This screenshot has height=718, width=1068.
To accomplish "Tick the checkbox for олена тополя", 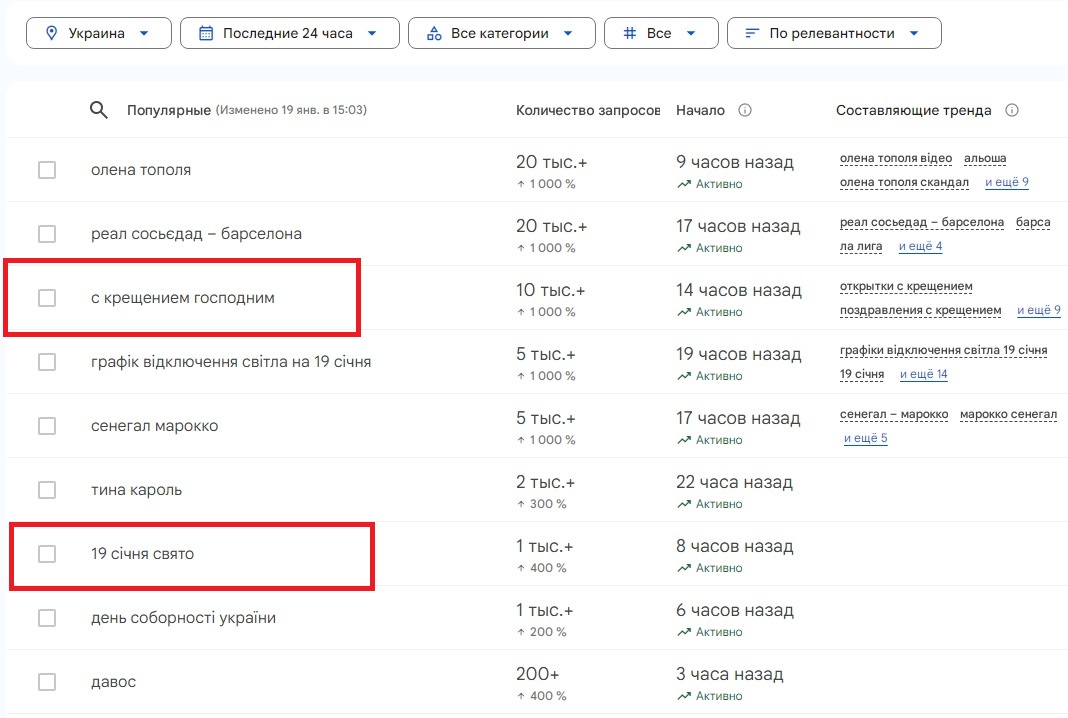I will 47,170.
